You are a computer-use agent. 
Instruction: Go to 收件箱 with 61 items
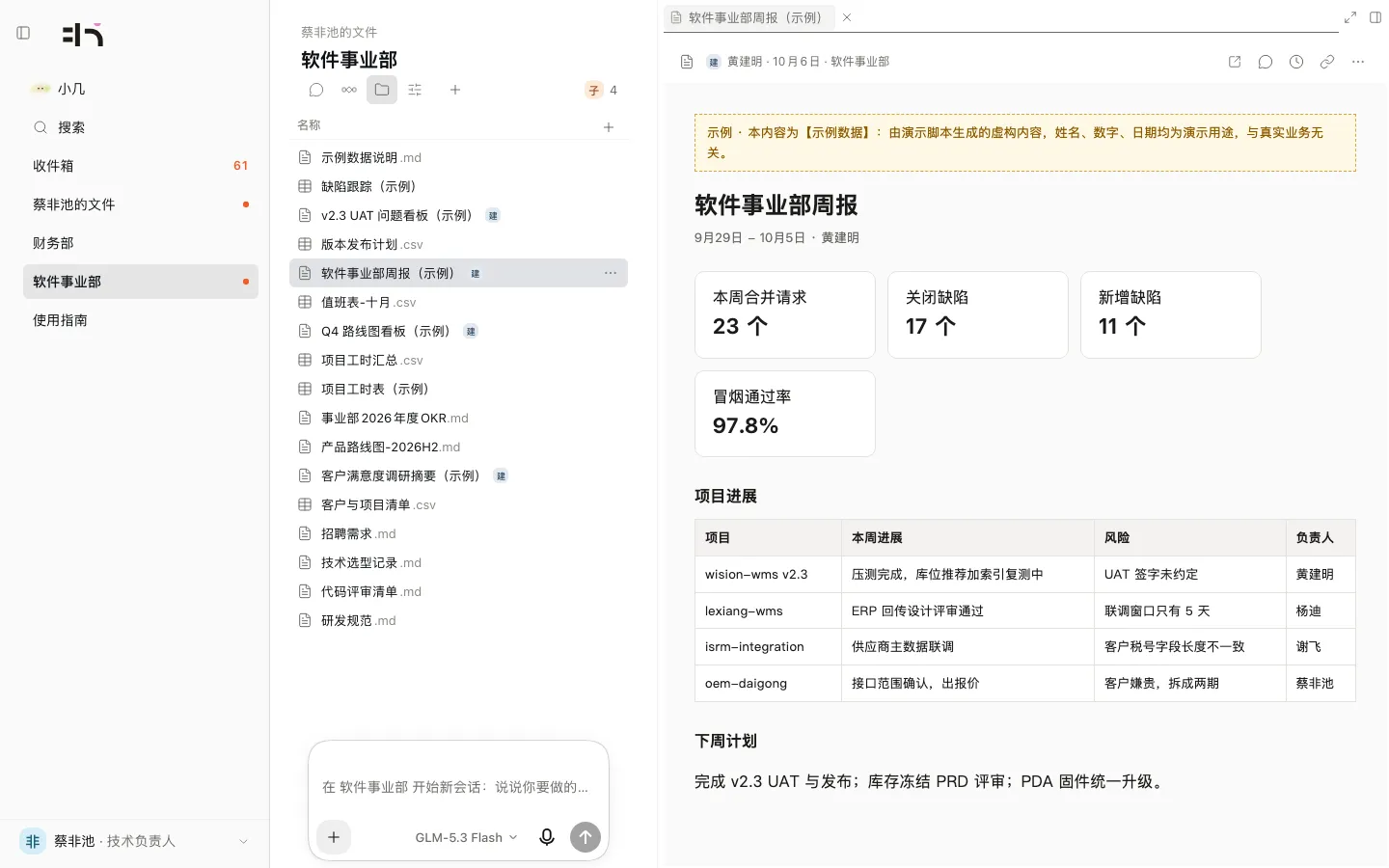(141, 166)
